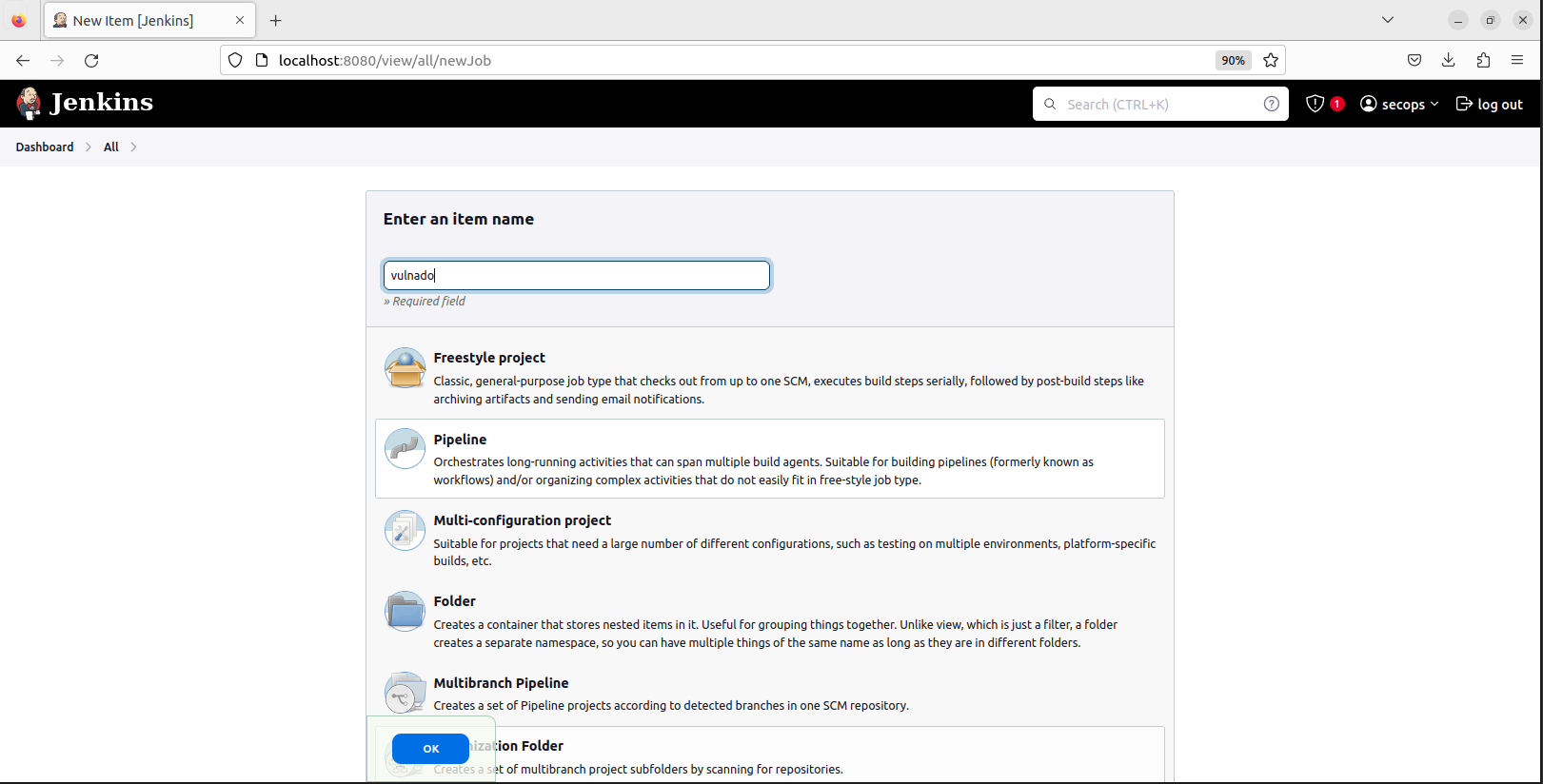Show tracking protection shield info
1543x784 pixels.
point(235,60)
